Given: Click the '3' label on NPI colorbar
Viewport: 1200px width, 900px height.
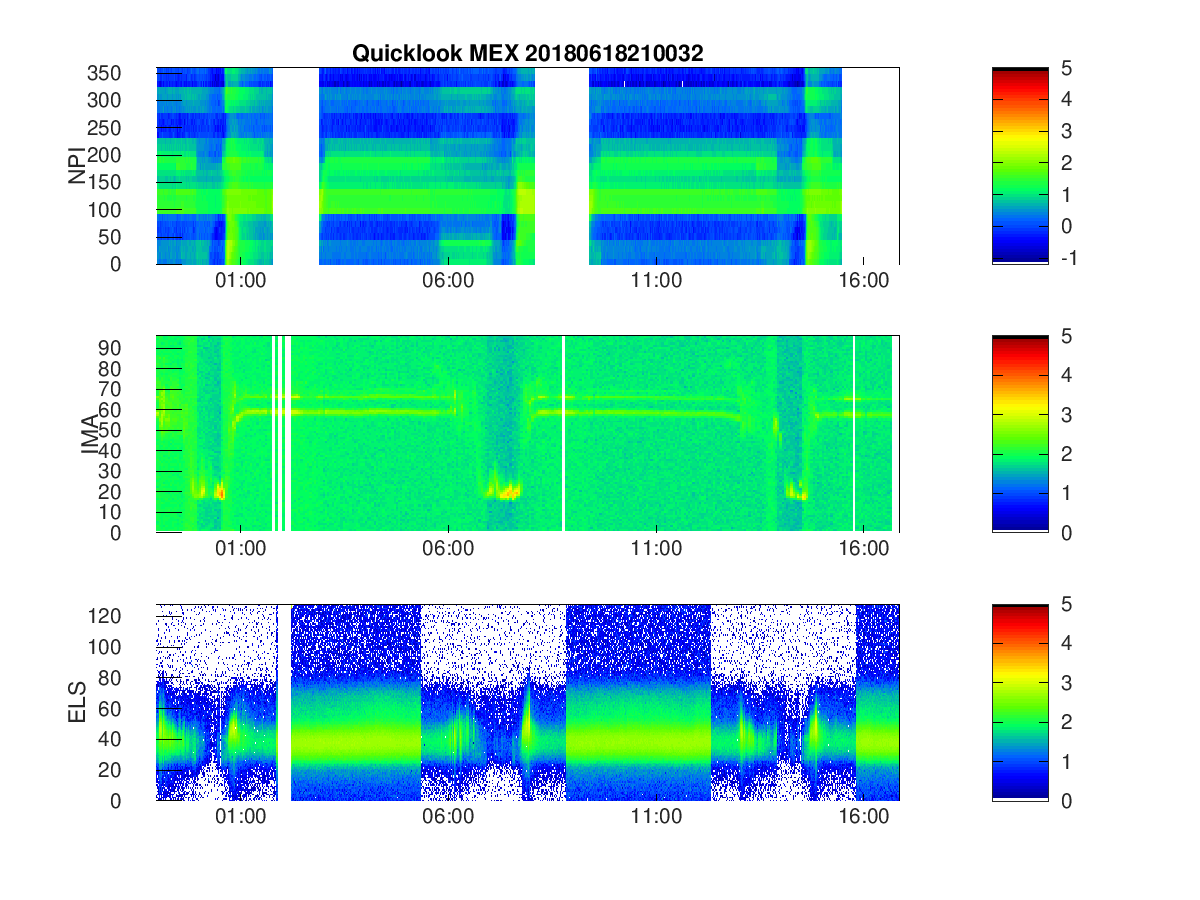Looking at the screenshot, I should [x=1065, y=131].
